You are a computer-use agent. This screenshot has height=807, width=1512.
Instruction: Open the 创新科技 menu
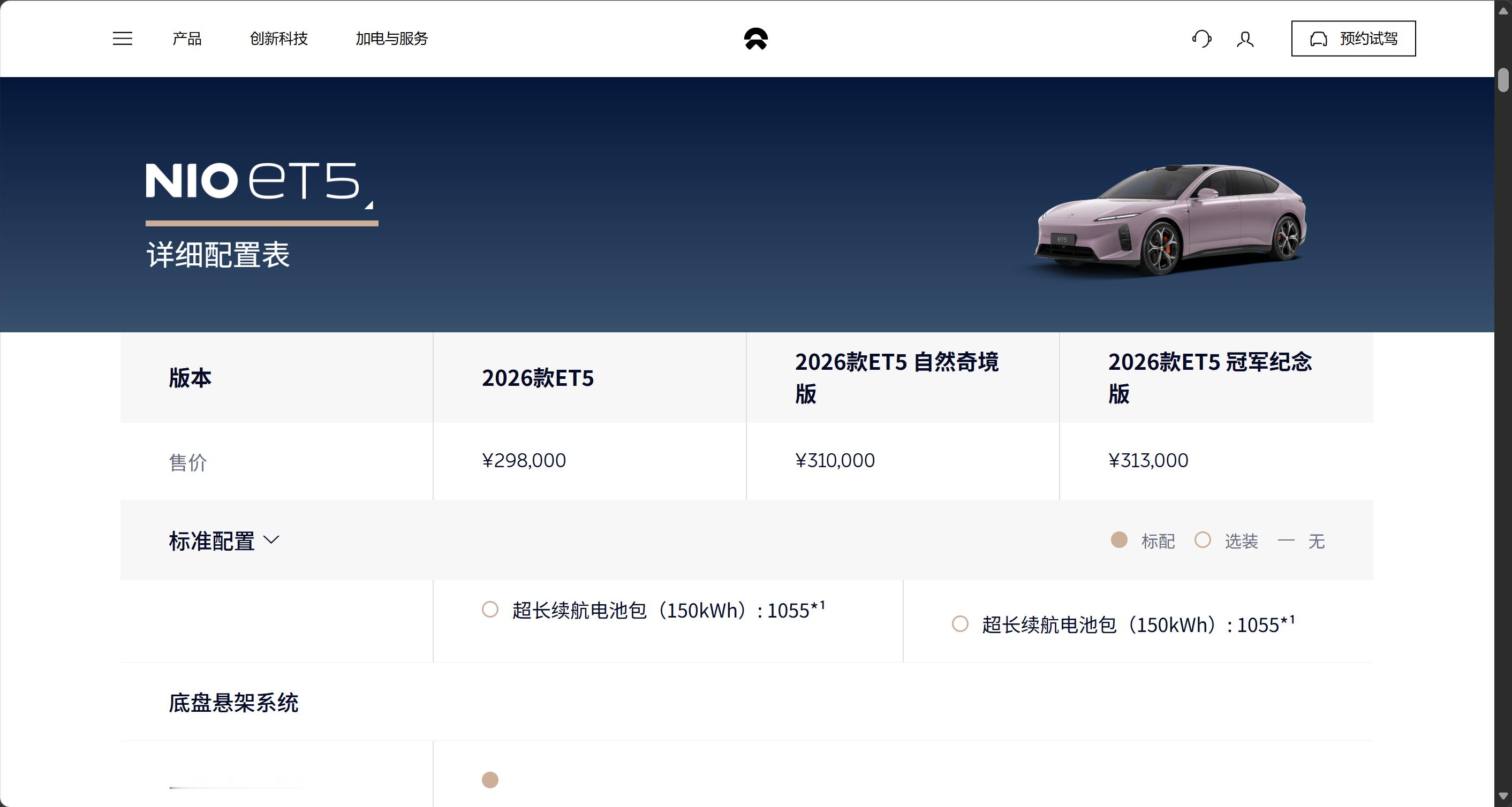[279, 39]
